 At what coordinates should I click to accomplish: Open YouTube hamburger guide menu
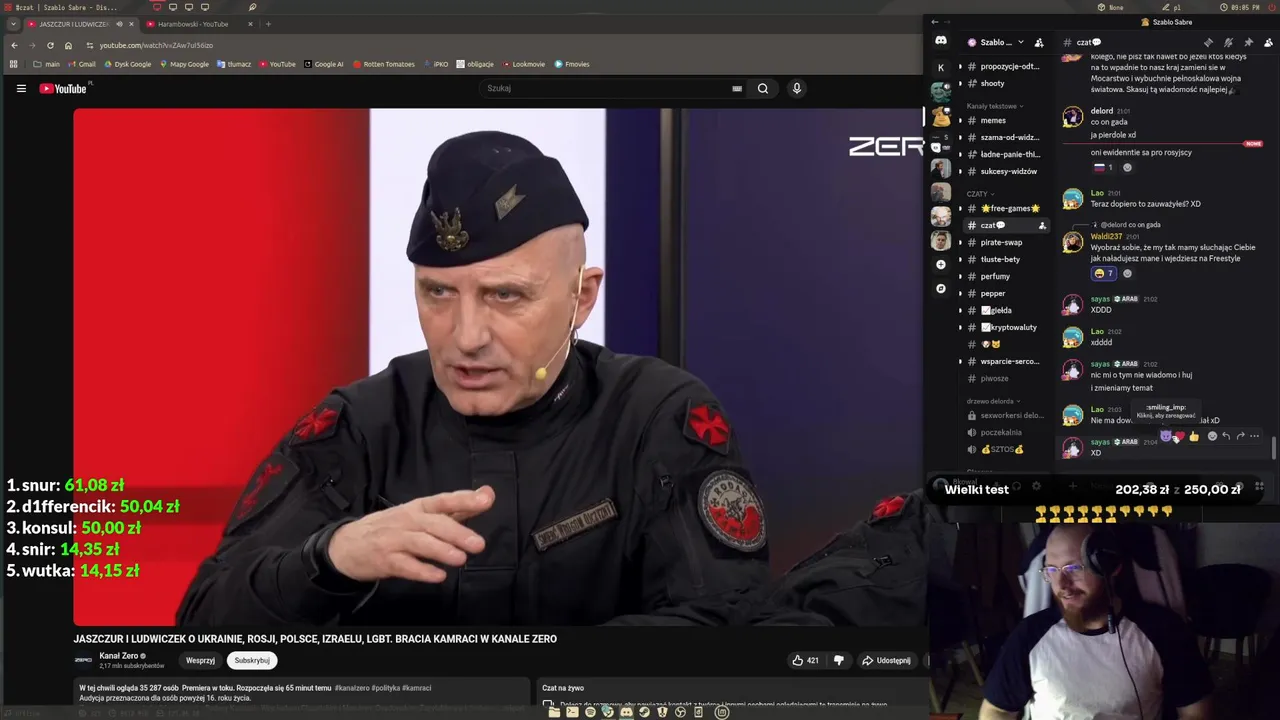pos(21,88)
